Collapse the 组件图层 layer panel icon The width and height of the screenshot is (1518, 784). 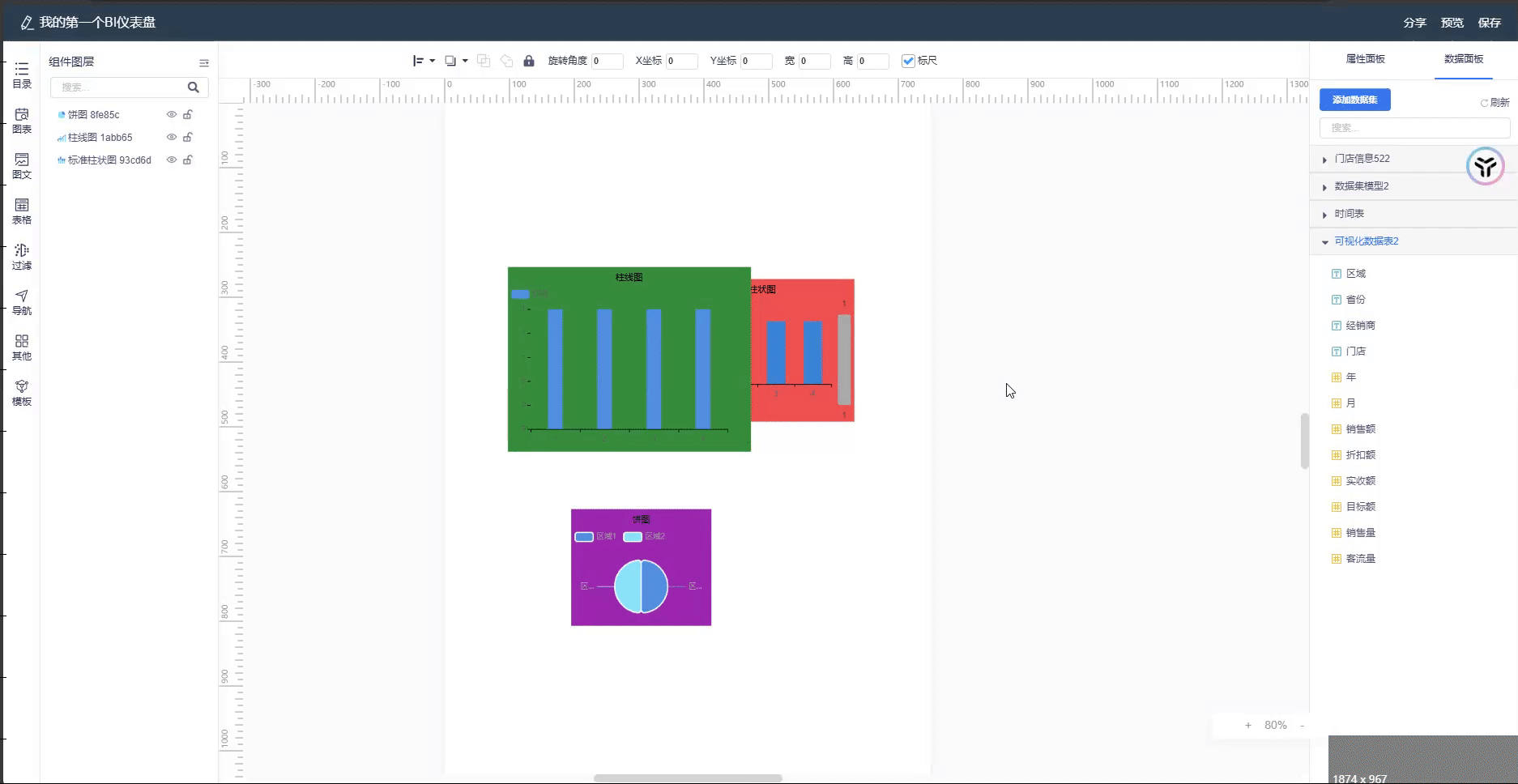pos(204,62)
